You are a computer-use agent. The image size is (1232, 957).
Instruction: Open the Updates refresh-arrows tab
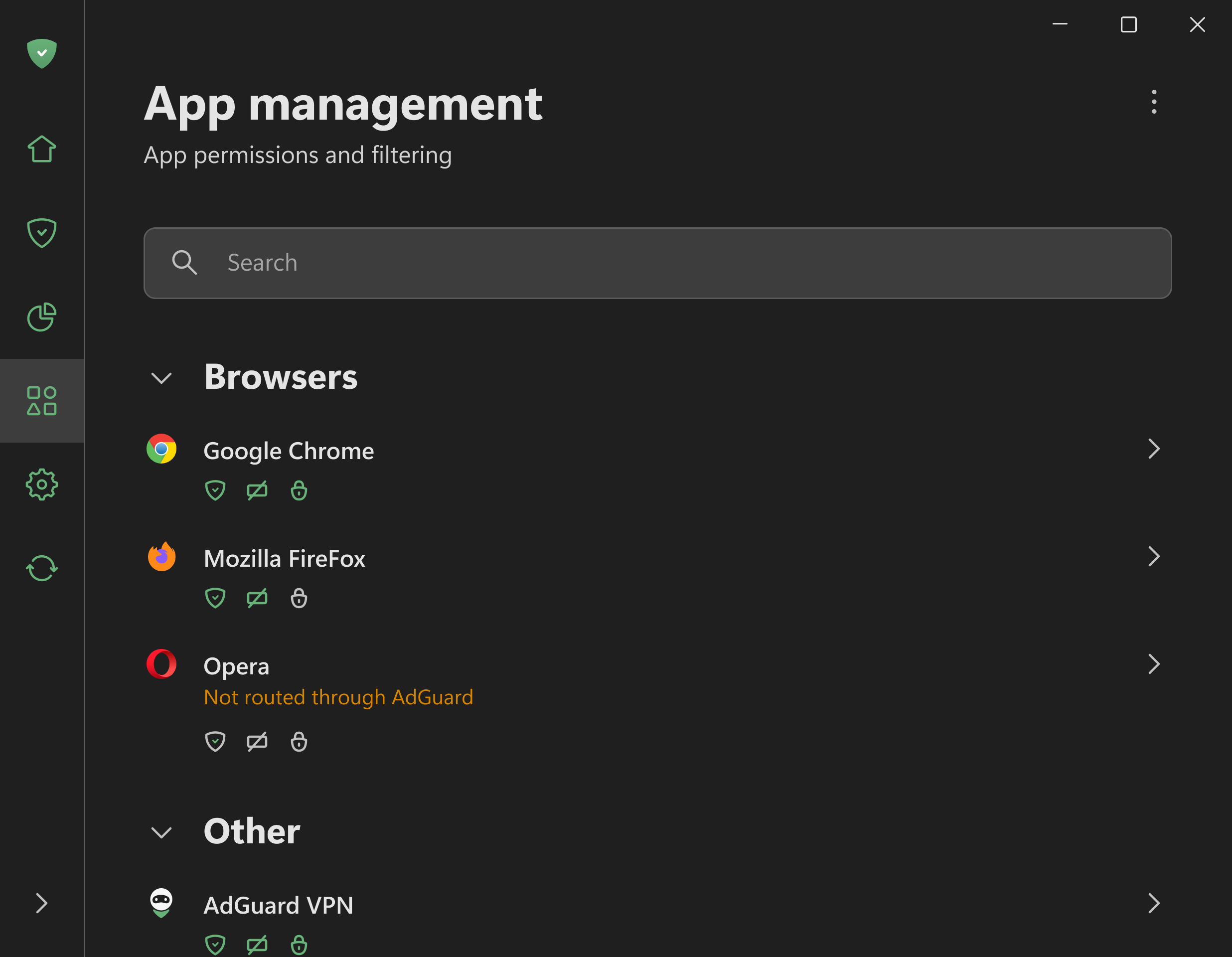tap(42, 568)
